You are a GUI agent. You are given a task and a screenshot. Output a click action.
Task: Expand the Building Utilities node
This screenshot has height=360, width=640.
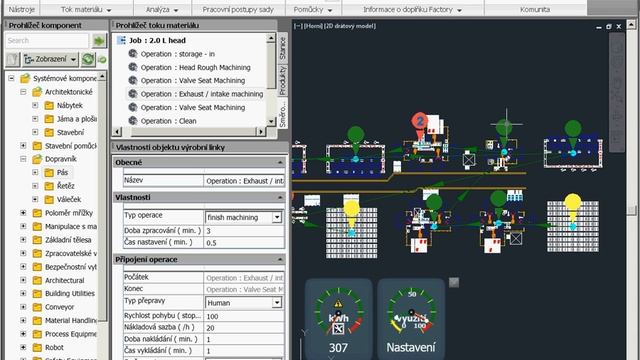click(x=23, y=293)
